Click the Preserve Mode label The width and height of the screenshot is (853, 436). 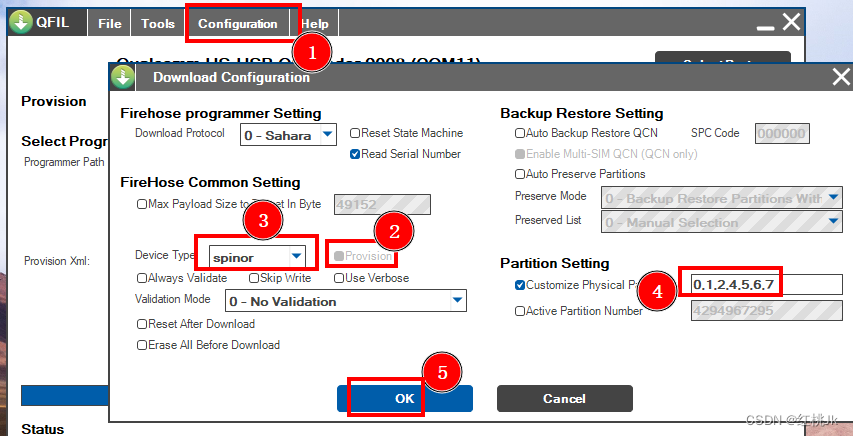click(x=551, y=196)
